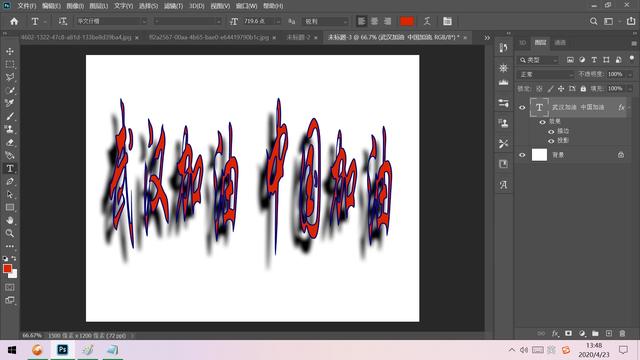Click the text color swatch in options bar
640x360 pixels.
pos(407,21)
